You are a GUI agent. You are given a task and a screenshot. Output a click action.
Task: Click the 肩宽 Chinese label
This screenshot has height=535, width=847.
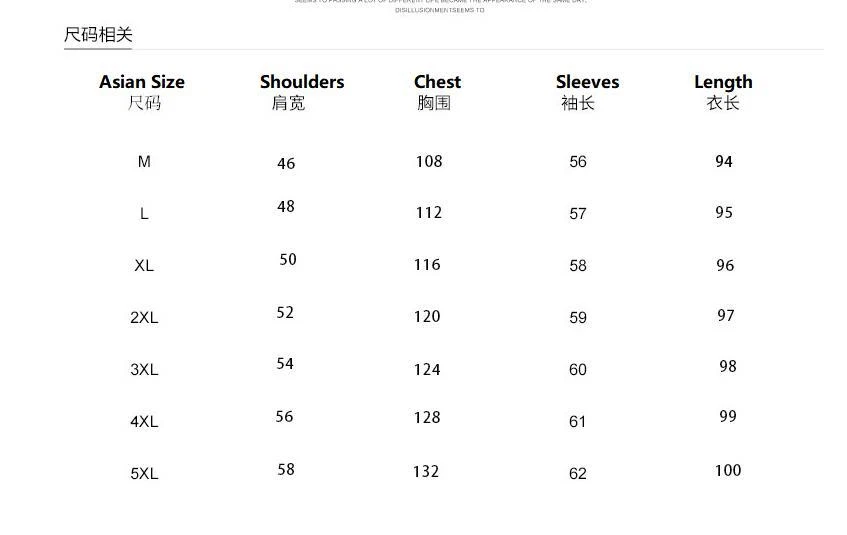tap(288, 103)
